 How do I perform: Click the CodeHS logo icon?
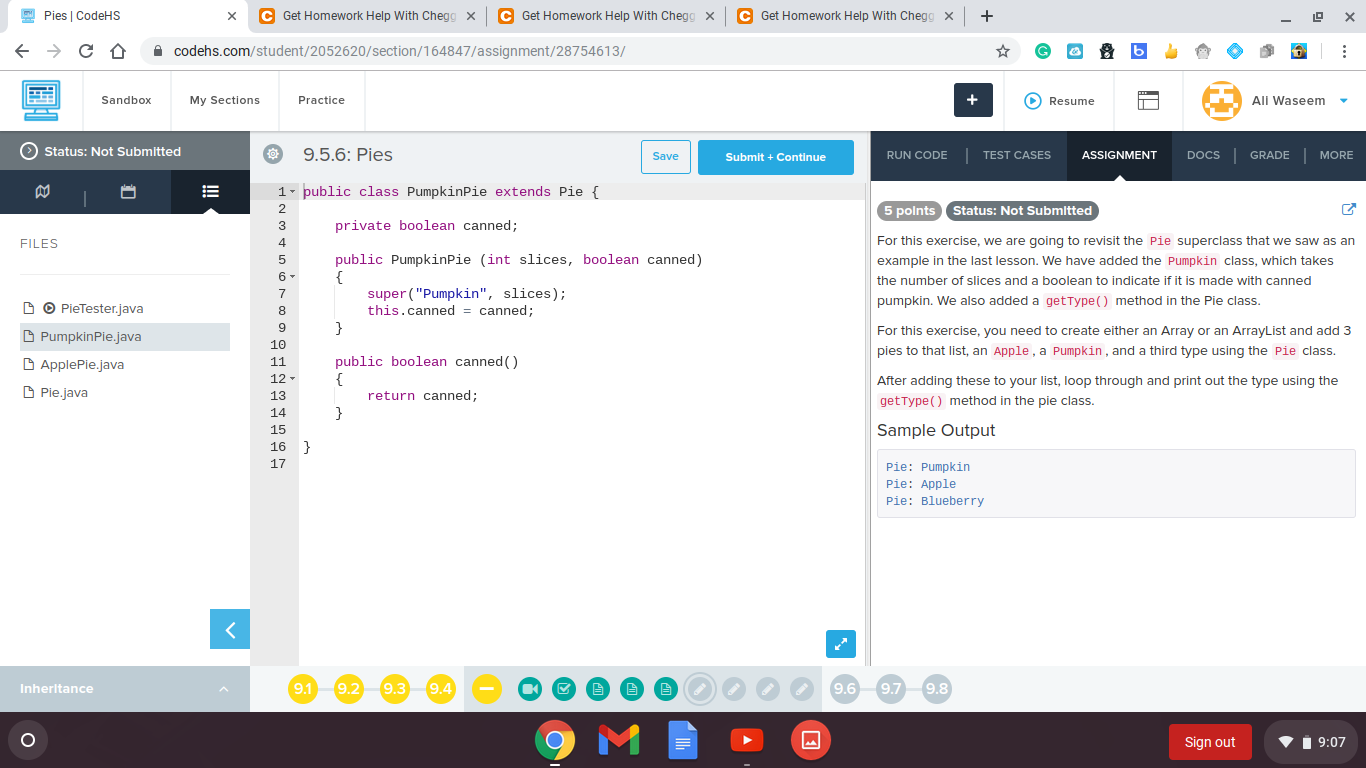(x=41, y=100)
